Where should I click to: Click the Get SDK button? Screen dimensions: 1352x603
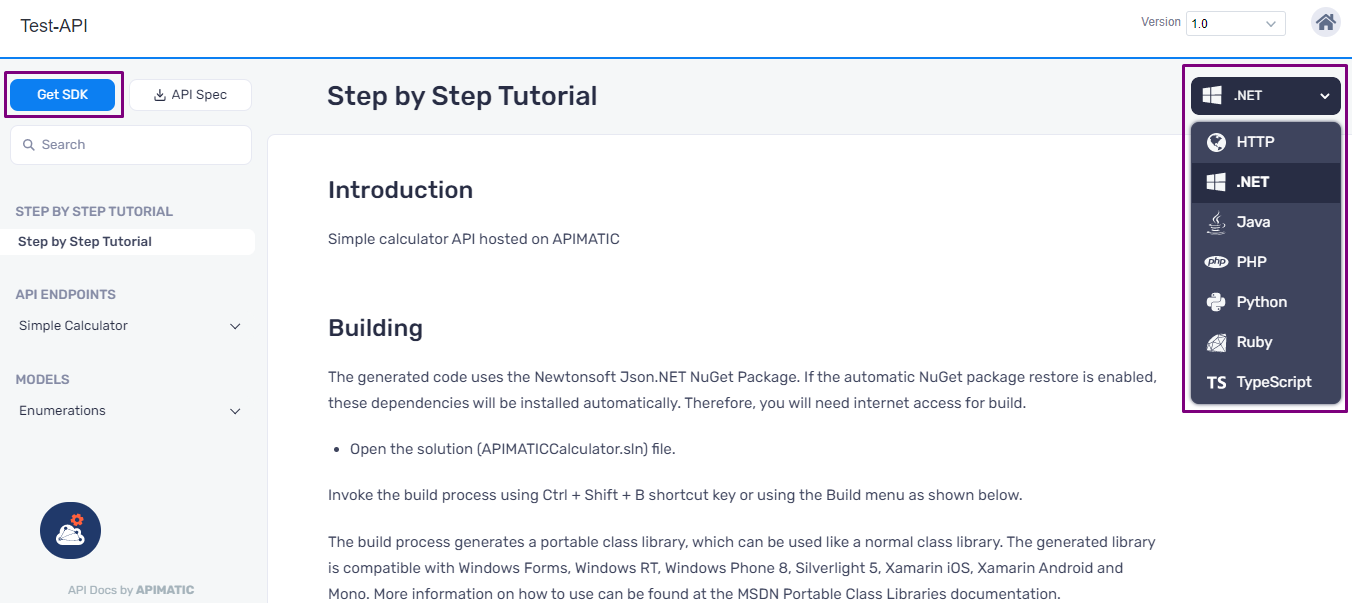click(x=63, y=95)
